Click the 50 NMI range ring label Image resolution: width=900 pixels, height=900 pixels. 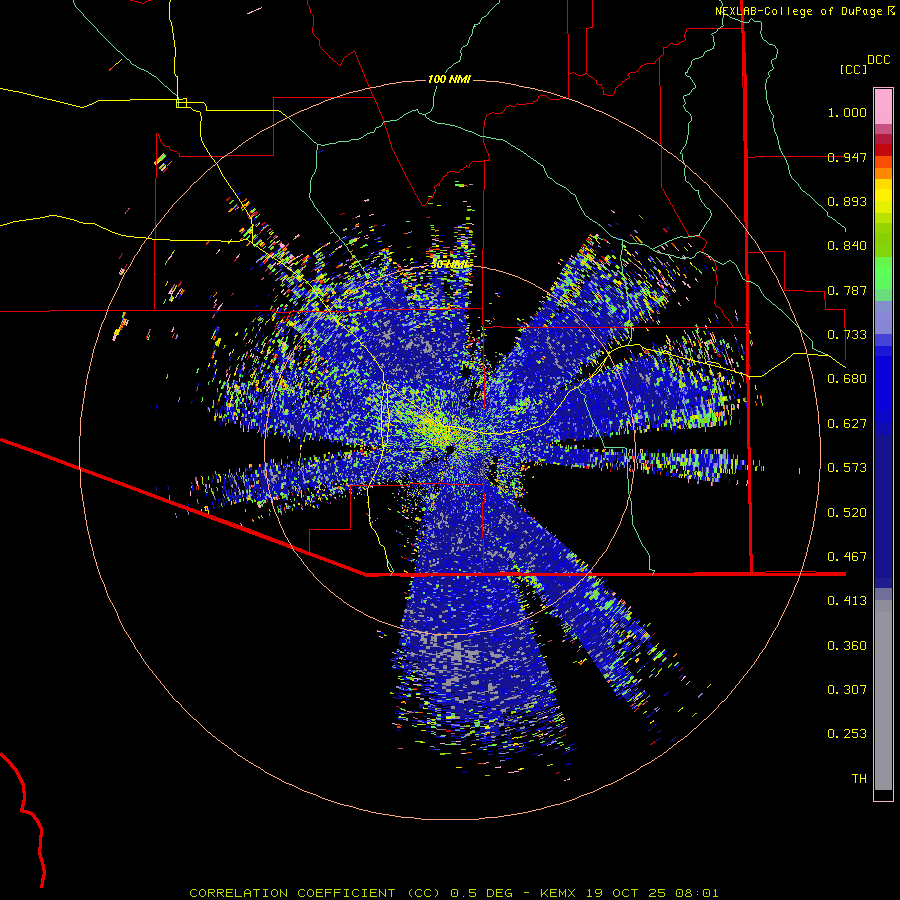pyautogui.click(x=449, y=265)
